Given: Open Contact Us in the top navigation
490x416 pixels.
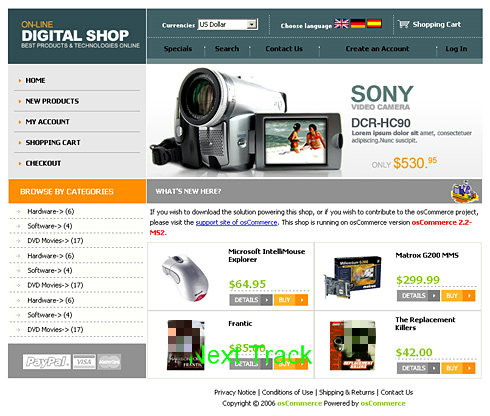Looking at the screenshot, I should point(284,49).
